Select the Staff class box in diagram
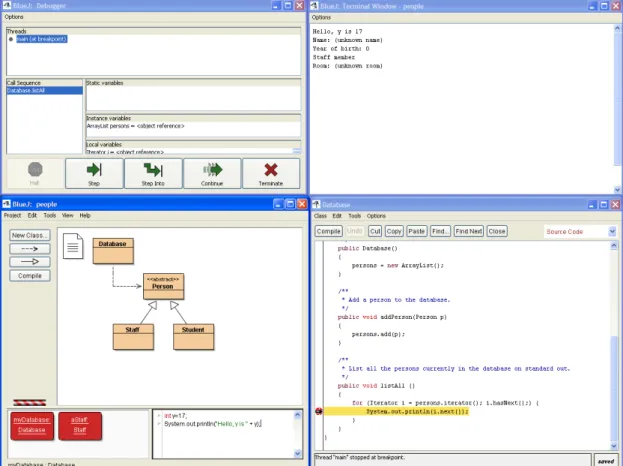The image size is (623, 466). pyautogui.click(x=133, y=337)
